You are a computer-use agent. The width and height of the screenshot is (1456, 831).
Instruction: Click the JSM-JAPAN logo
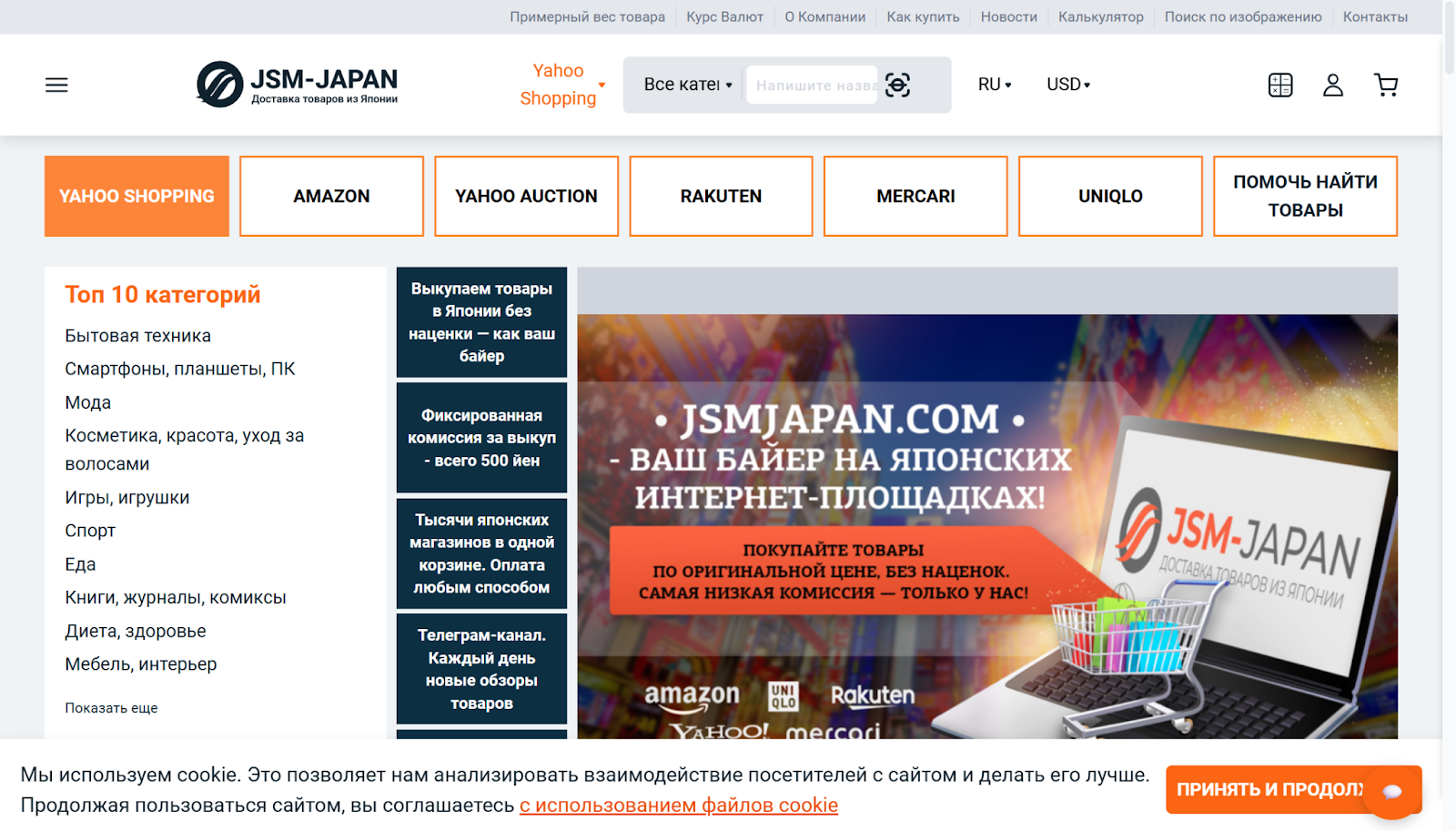click(298, 85)
